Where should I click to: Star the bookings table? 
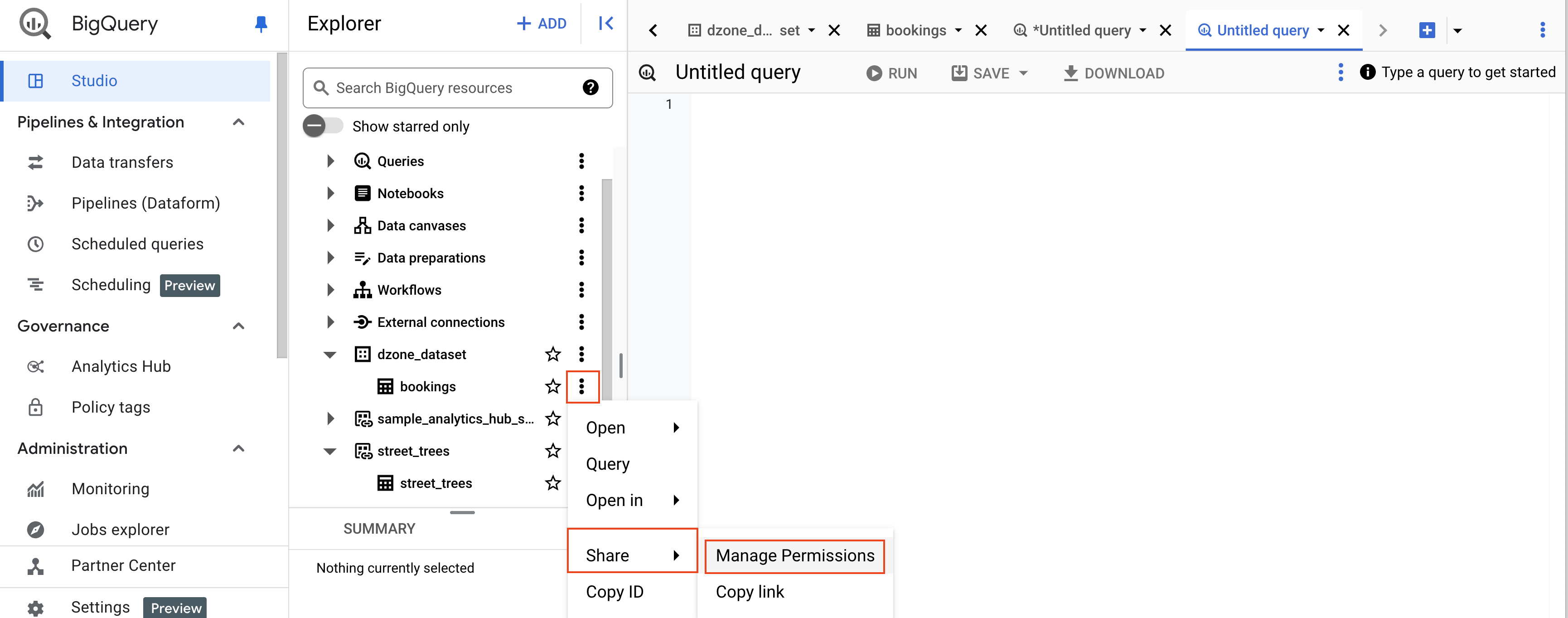coord(553,386)
